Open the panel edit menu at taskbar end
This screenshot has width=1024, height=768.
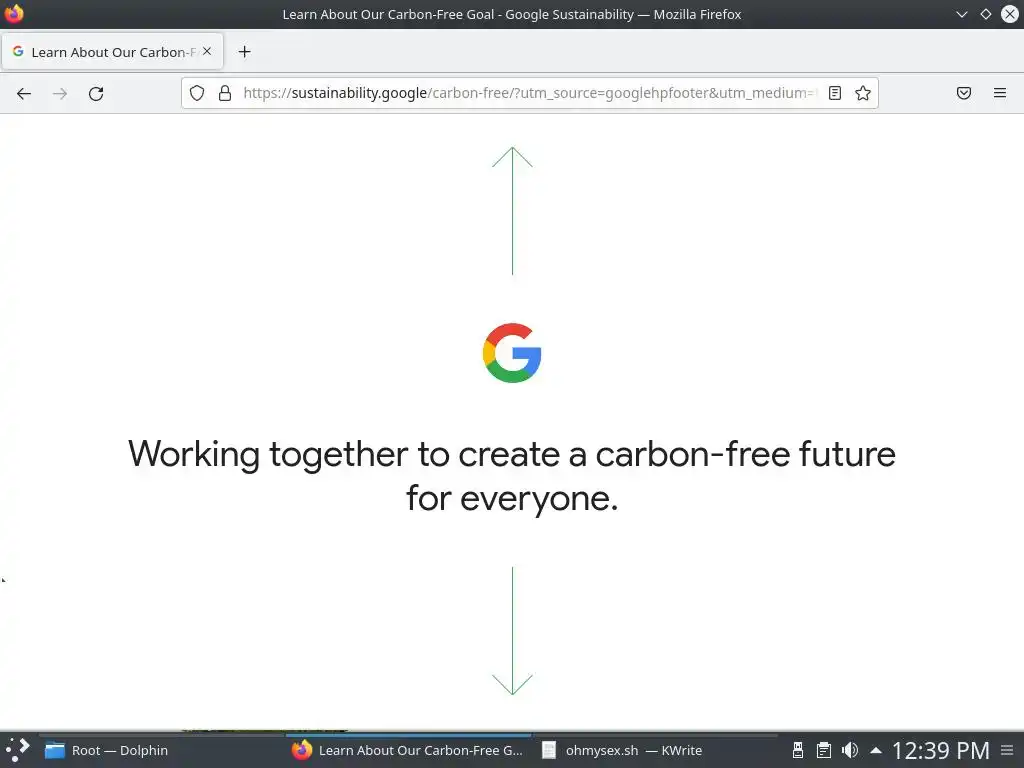click(x=1008, y=750)
